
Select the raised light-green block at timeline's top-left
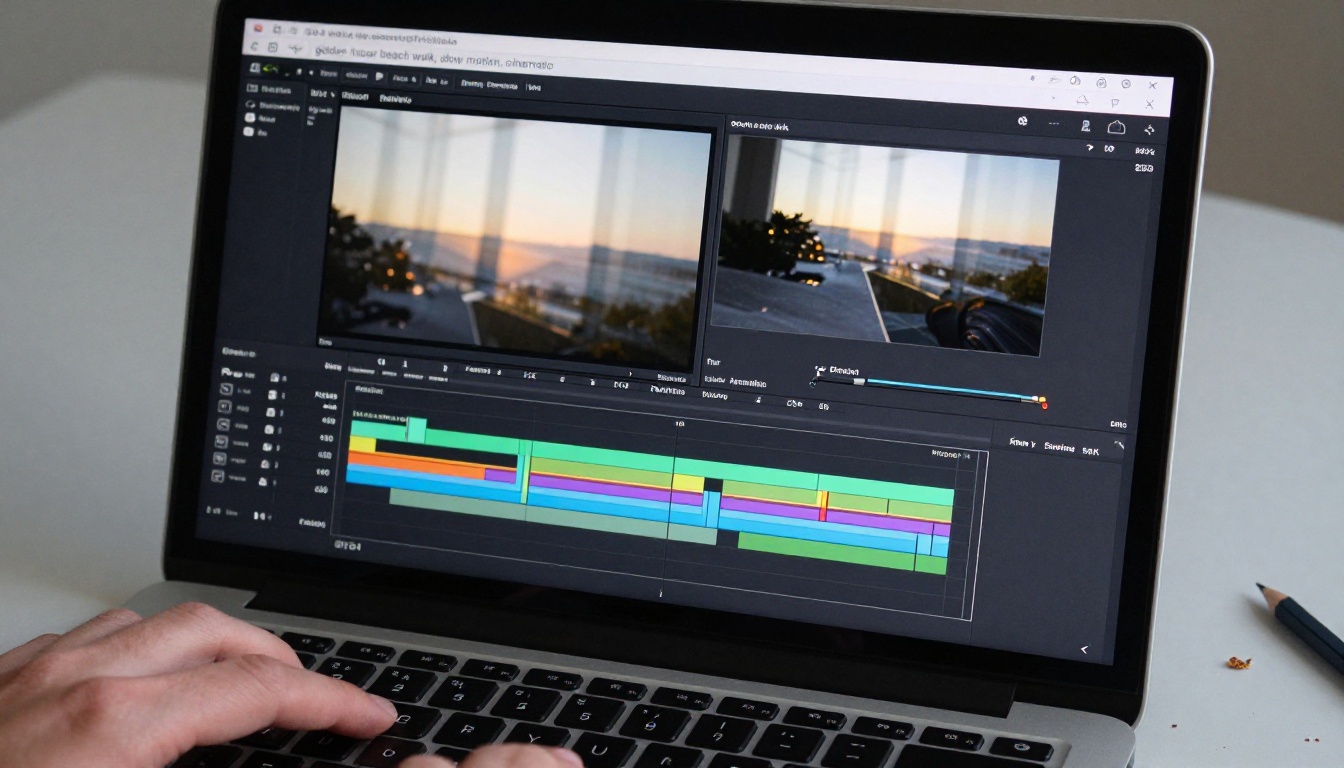[416, 430]
